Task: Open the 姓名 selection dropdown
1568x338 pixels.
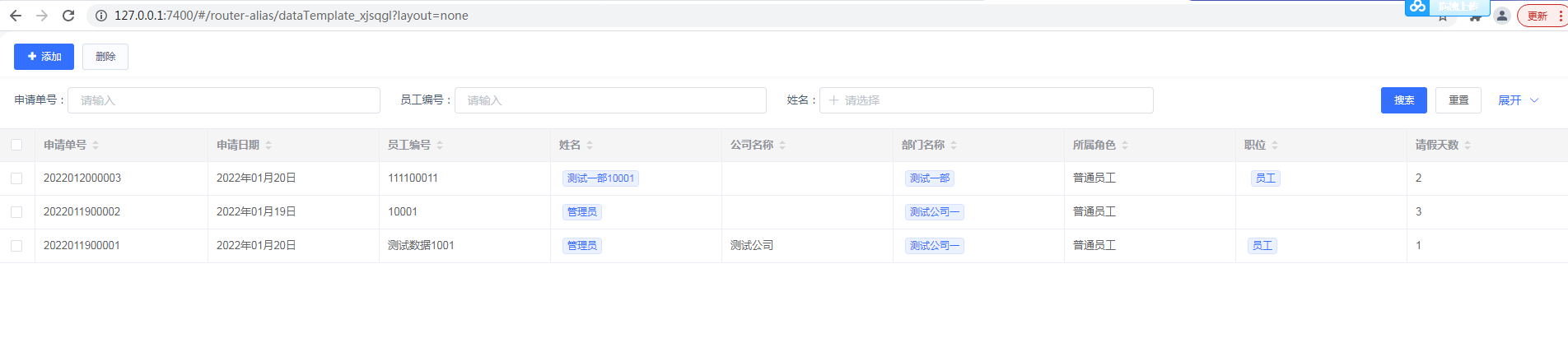Action: pyautogui.click(x=986, y=100)
